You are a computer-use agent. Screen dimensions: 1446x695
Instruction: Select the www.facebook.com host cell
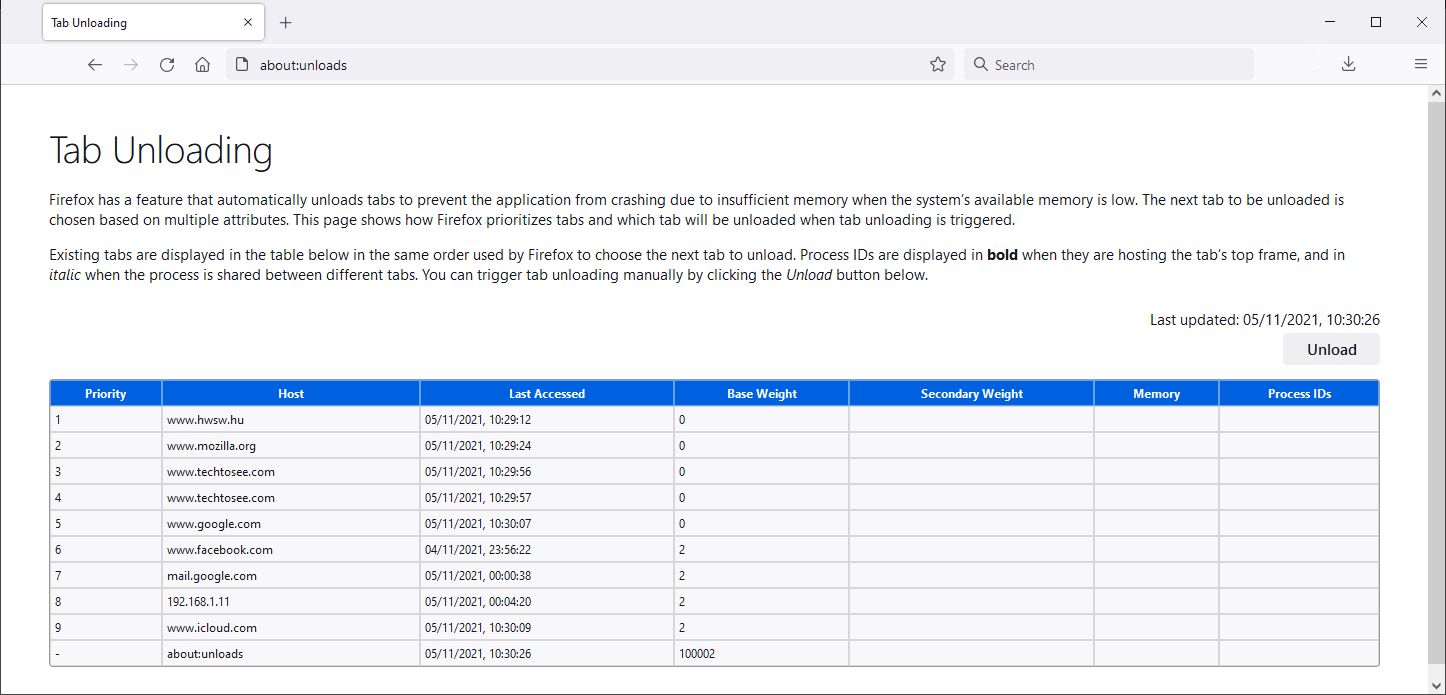291,550
